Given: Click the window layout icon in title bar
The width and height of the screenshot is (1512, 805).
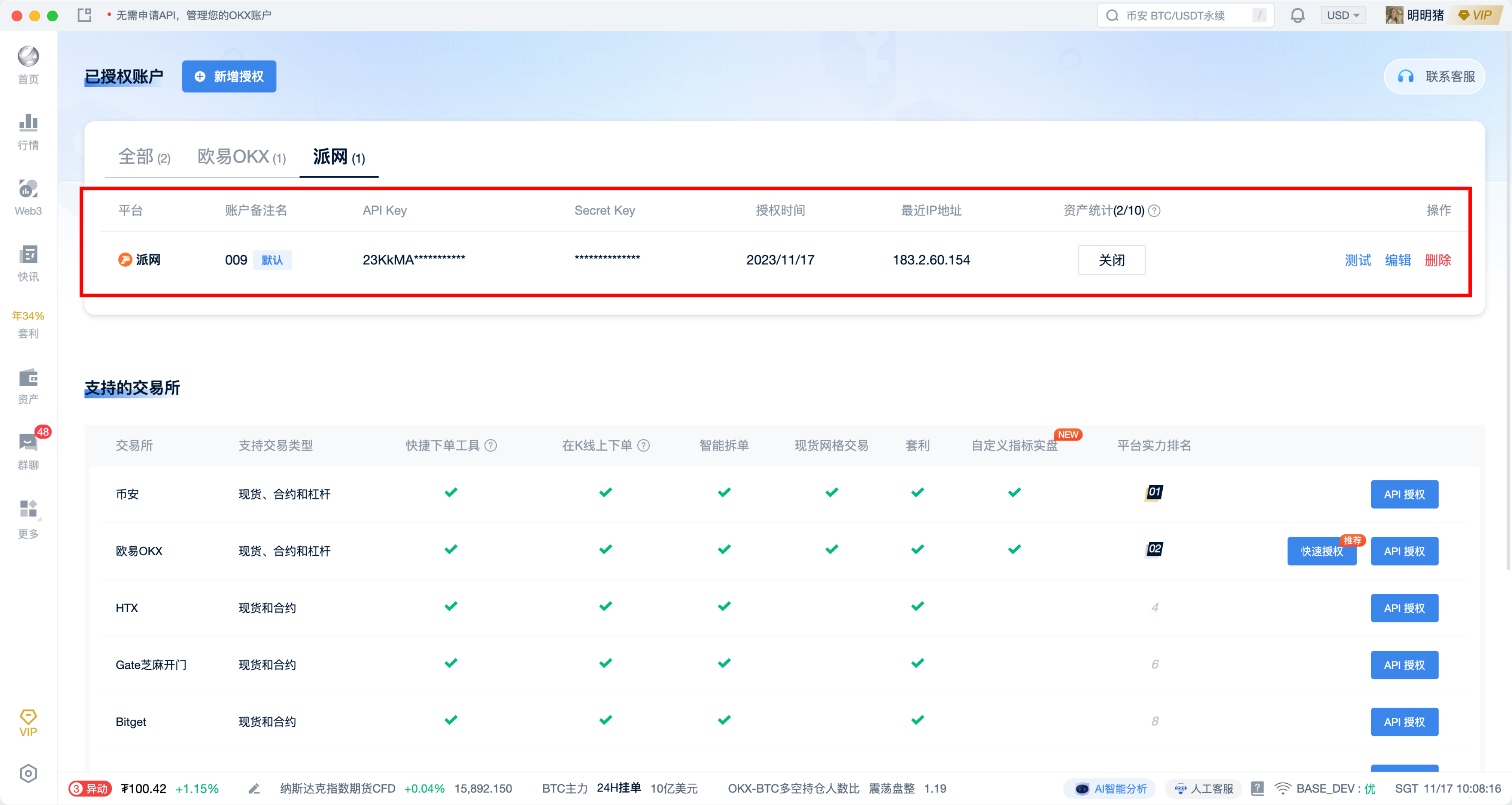Looking at the screenshot, I should tap(85, 15).
